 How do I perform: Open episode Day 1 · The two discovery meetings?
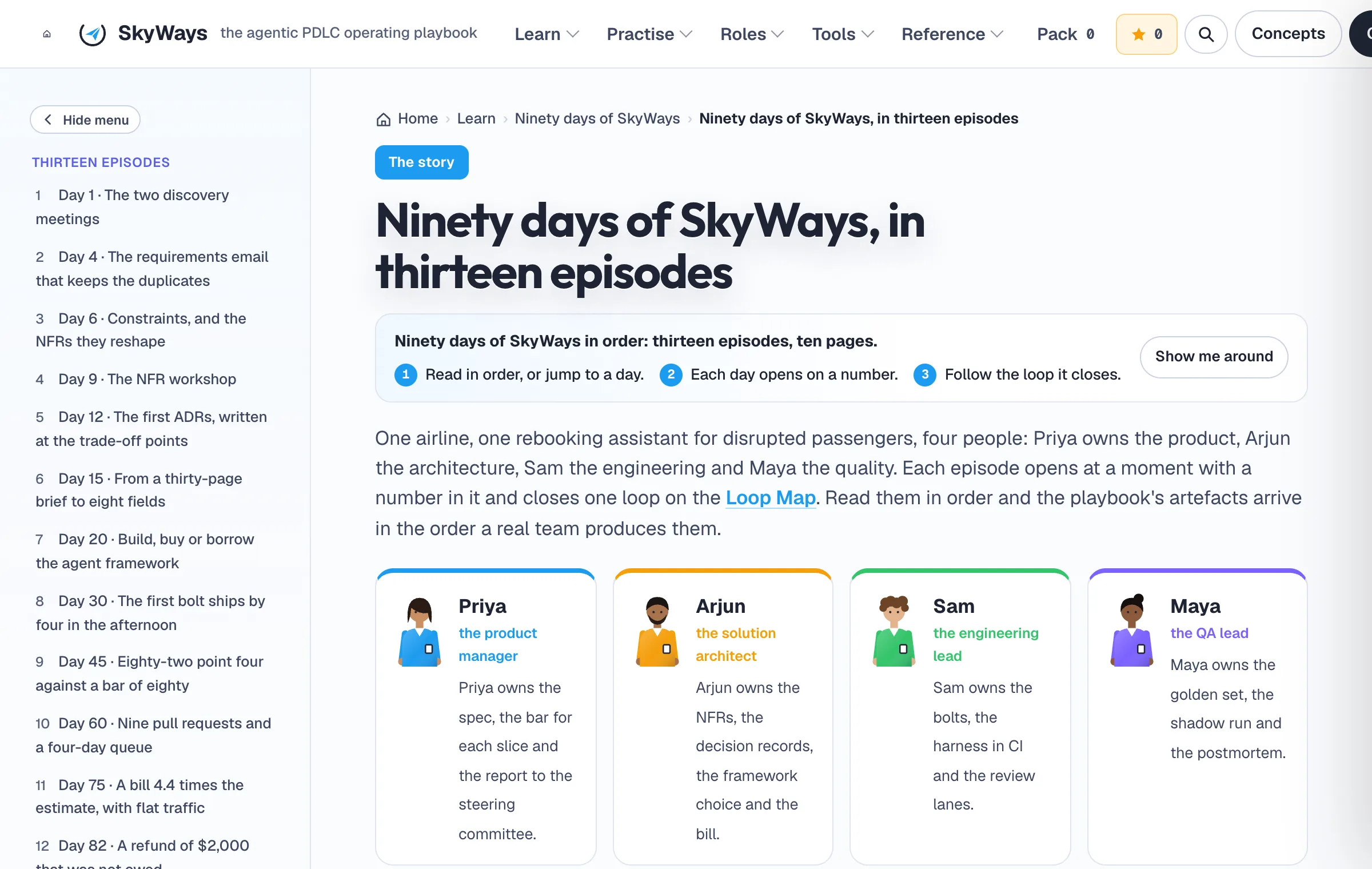pos(154,207)
